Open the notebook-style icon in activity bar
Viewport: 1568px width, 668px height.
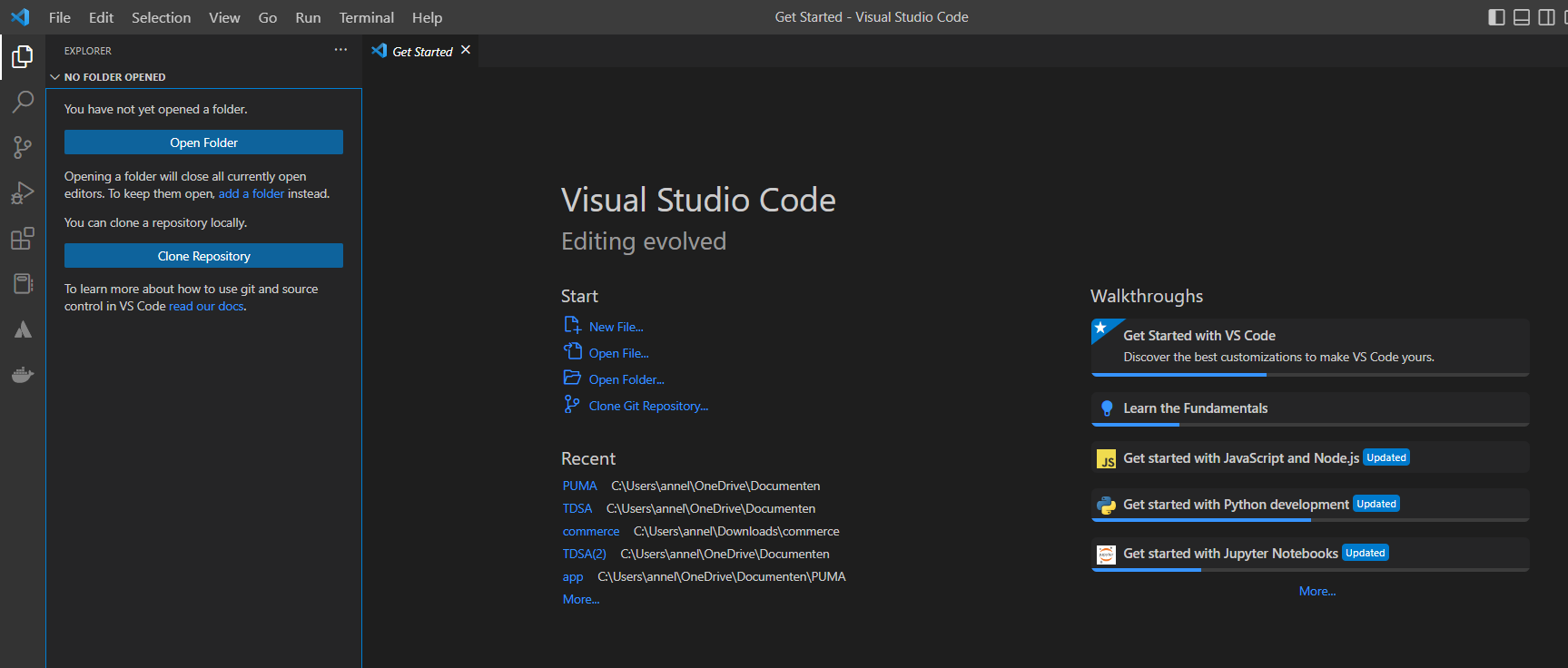(x=23, y=283)
